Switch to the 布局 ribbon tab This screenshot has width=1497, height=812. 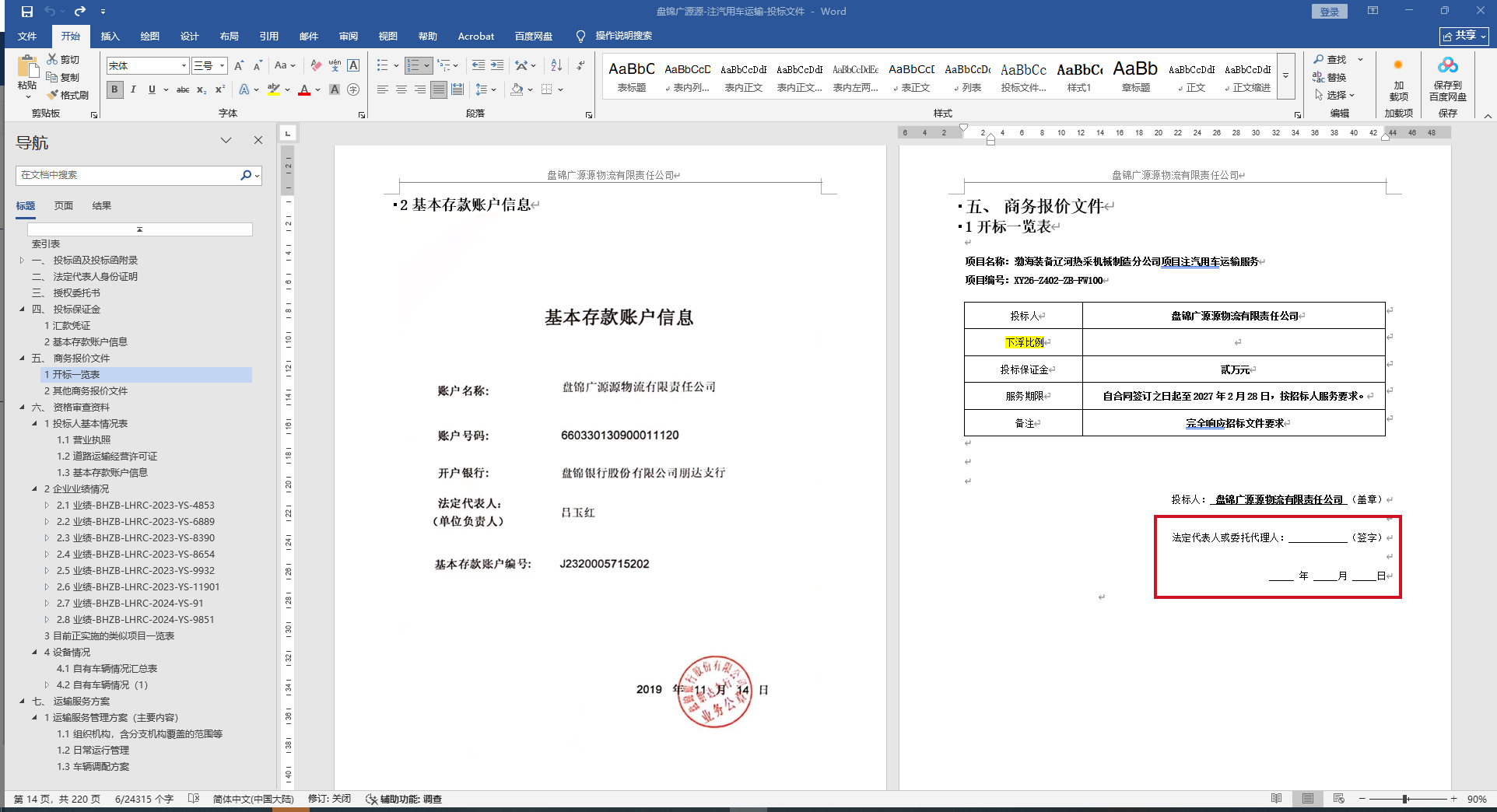(230, 36)
